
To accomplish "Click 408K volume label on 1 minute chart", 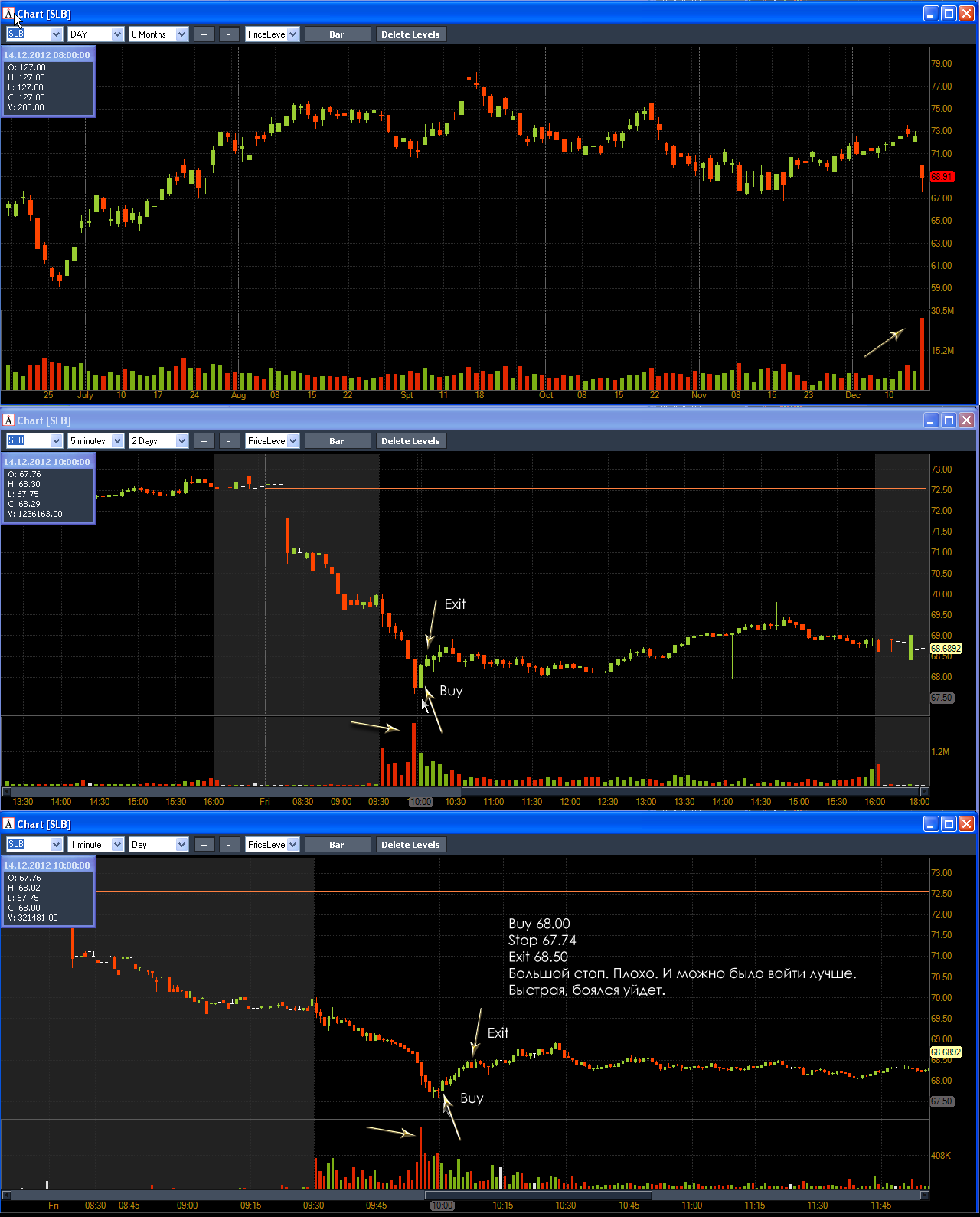I will point(941,1156).
